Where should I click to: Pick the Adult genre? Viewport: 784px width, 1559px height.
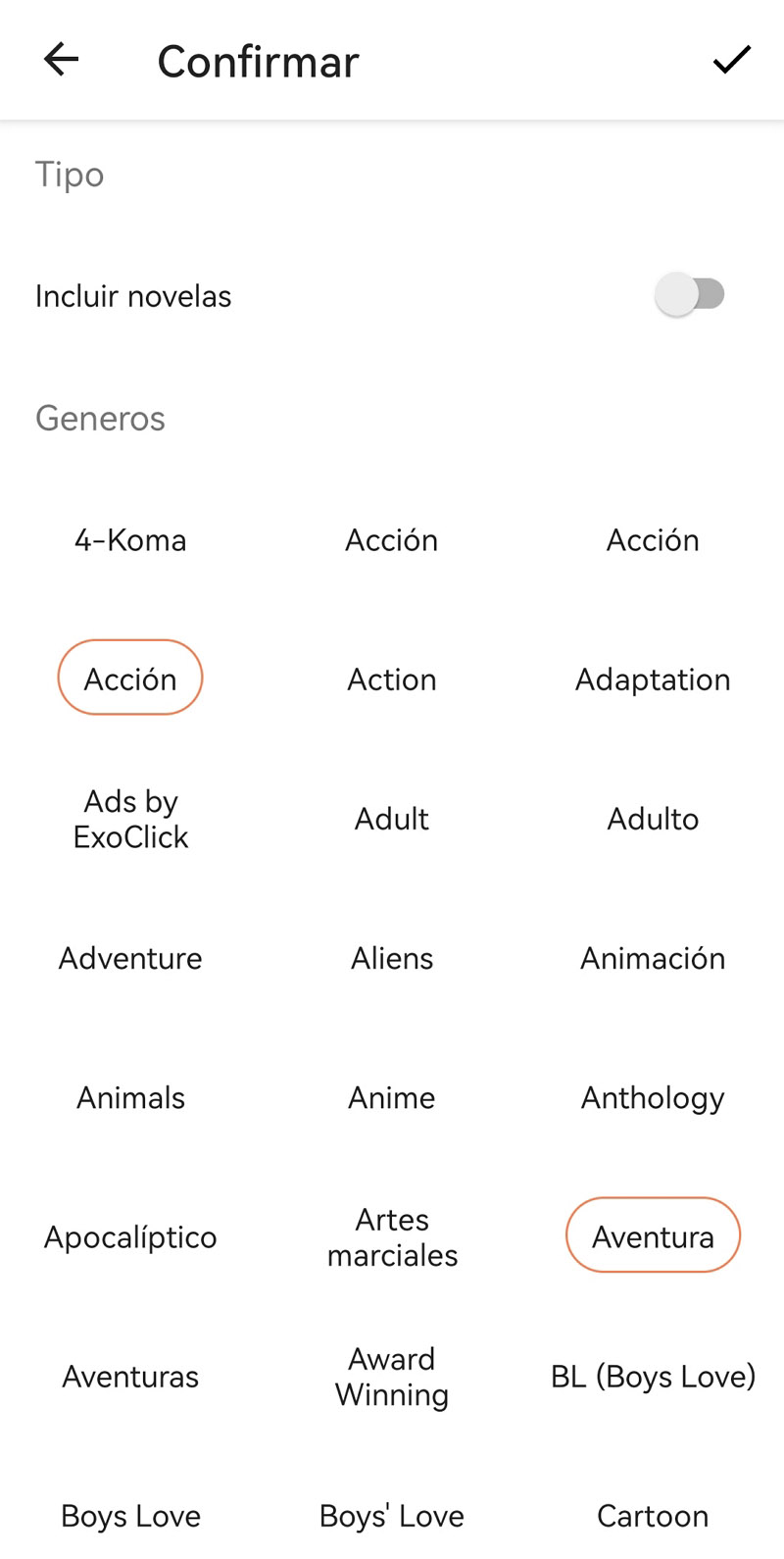392,819
